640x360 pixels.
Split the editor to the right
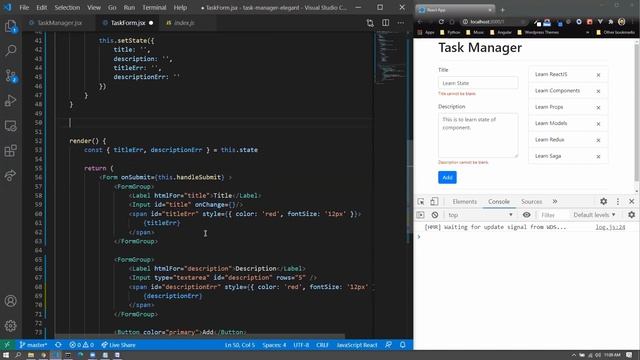pyautogui.click(x=385, y=23)
